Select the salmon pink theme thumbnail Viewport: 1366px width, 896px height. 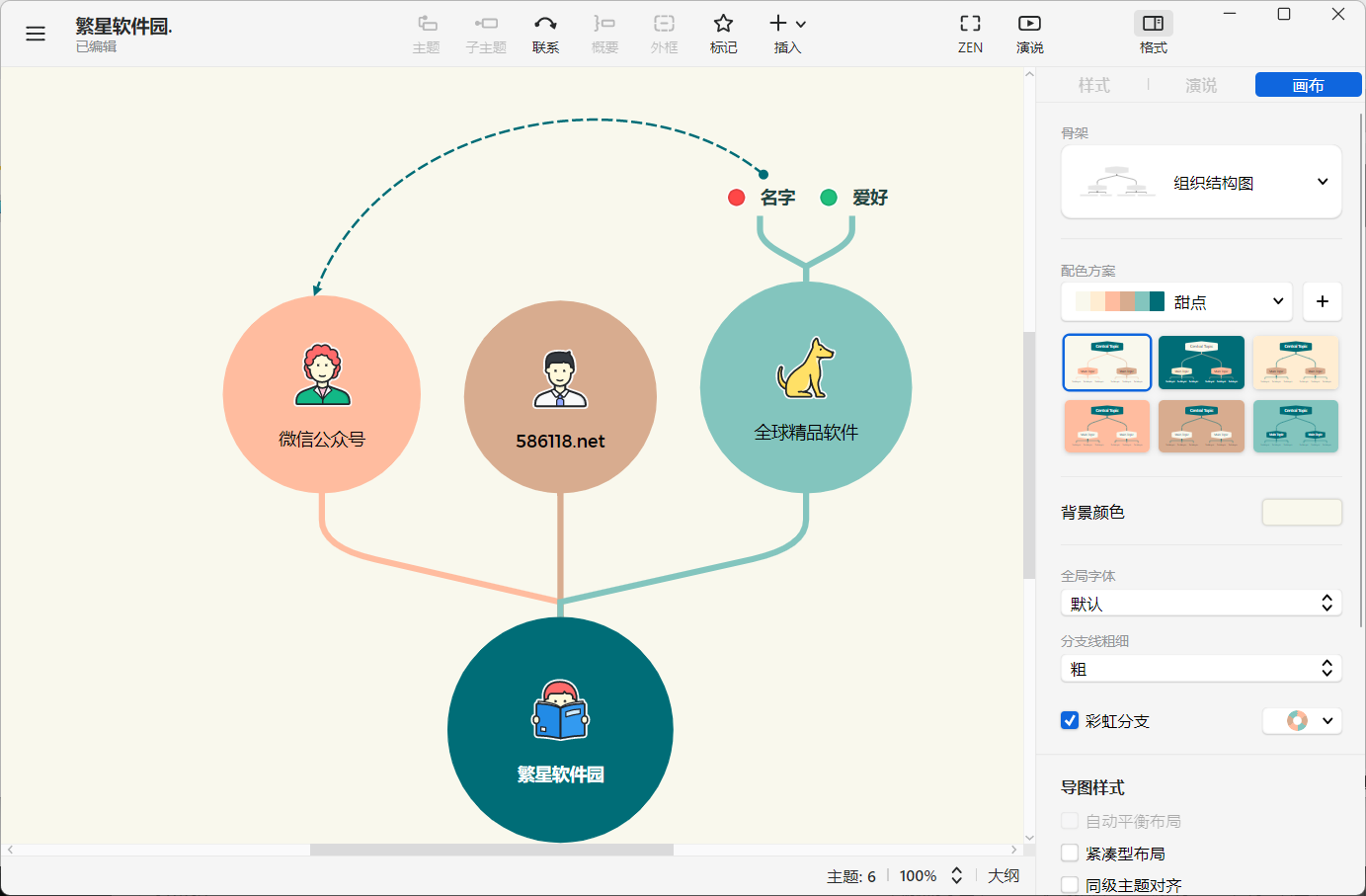[x=1107, y=426]
